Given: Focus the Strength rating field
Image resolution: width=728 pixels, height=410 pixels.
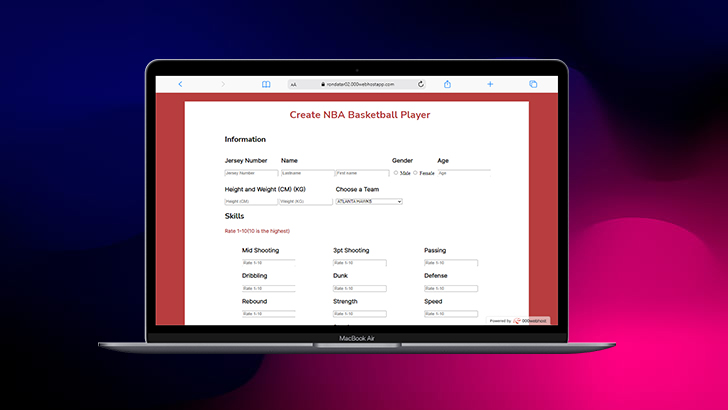Looking at the screenshot, I should 360,314.
